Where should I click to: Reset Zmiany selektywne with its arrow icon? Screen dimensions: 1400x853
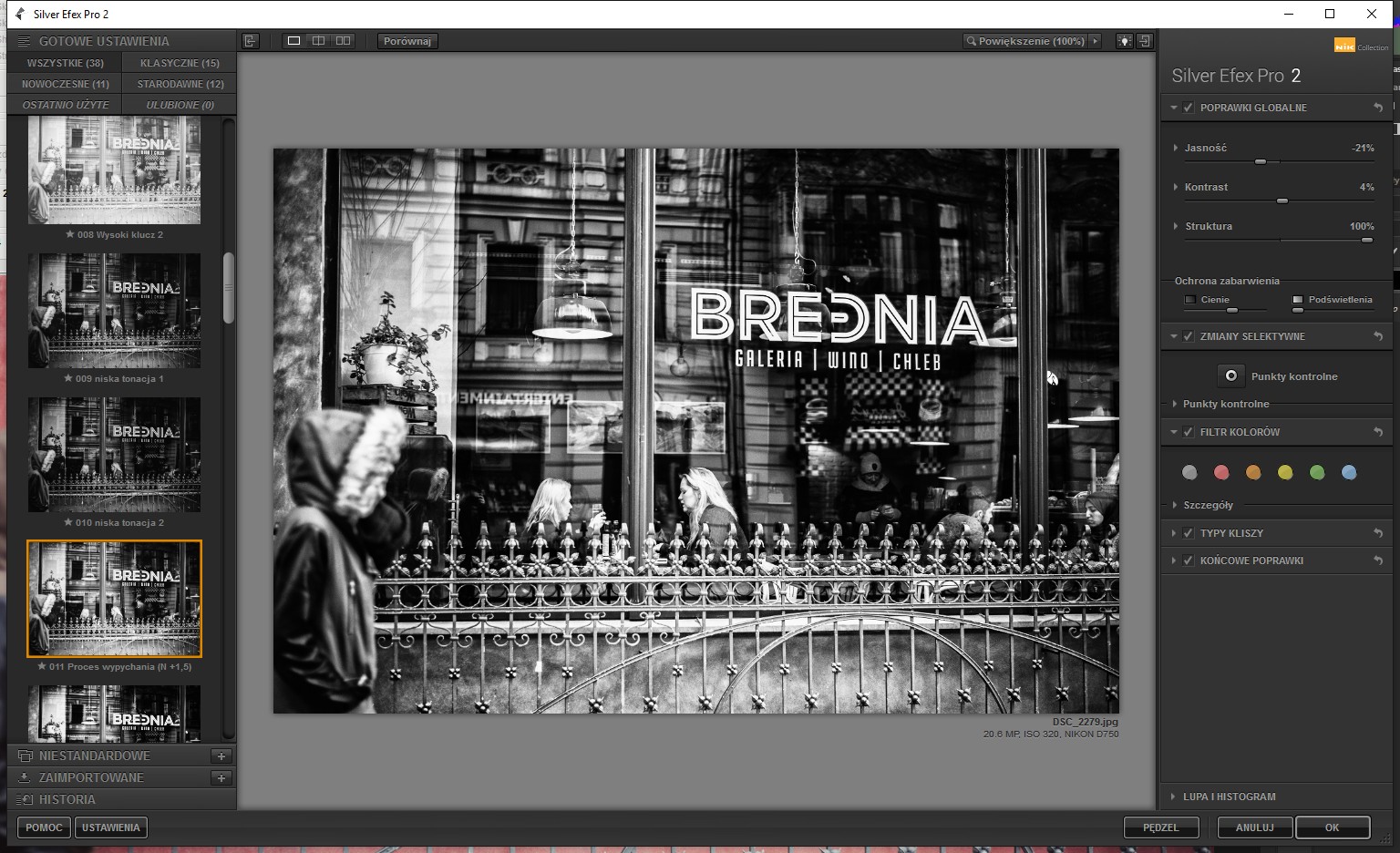click(x=1378, y=336)
